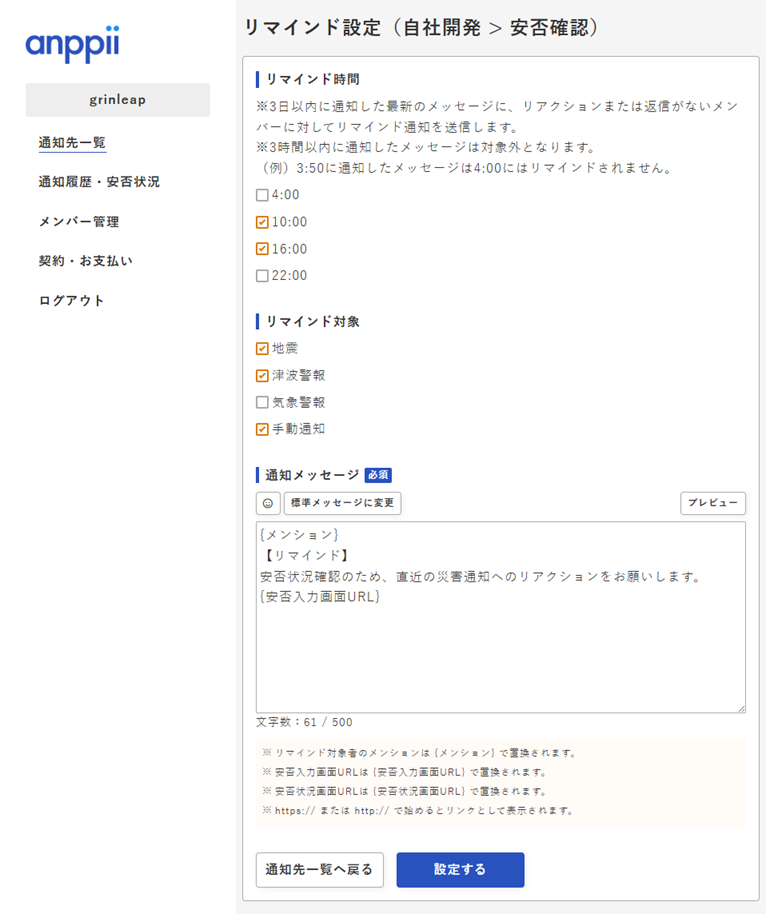The height and width of the screenshot is (914, 766).
Task: Enable 気象警報 reminder target
Action: [x=262, y=403]
